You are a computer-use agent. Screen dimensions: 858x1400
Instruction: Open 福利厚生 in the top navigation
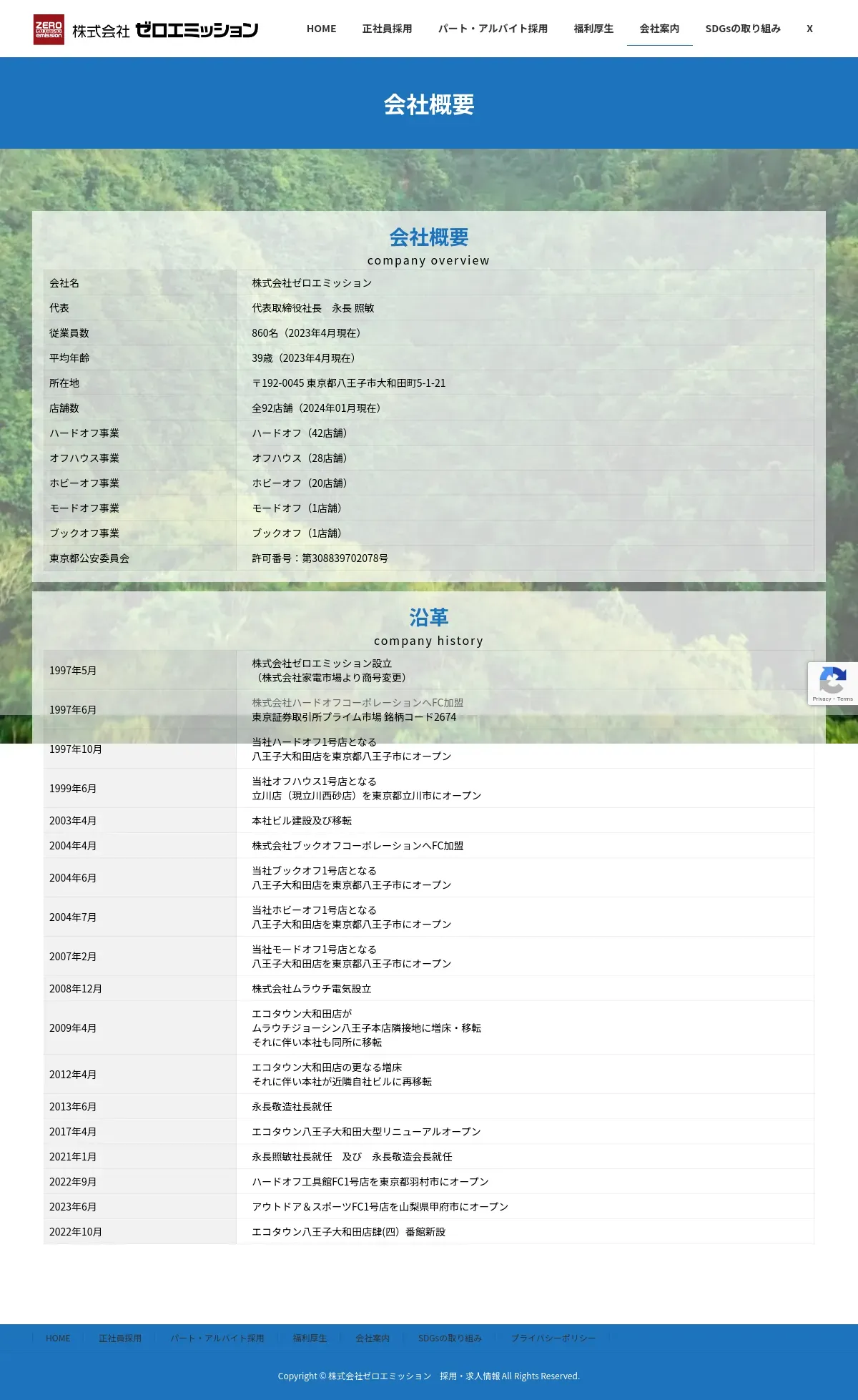pyautogui.click(x=593, y=29)
